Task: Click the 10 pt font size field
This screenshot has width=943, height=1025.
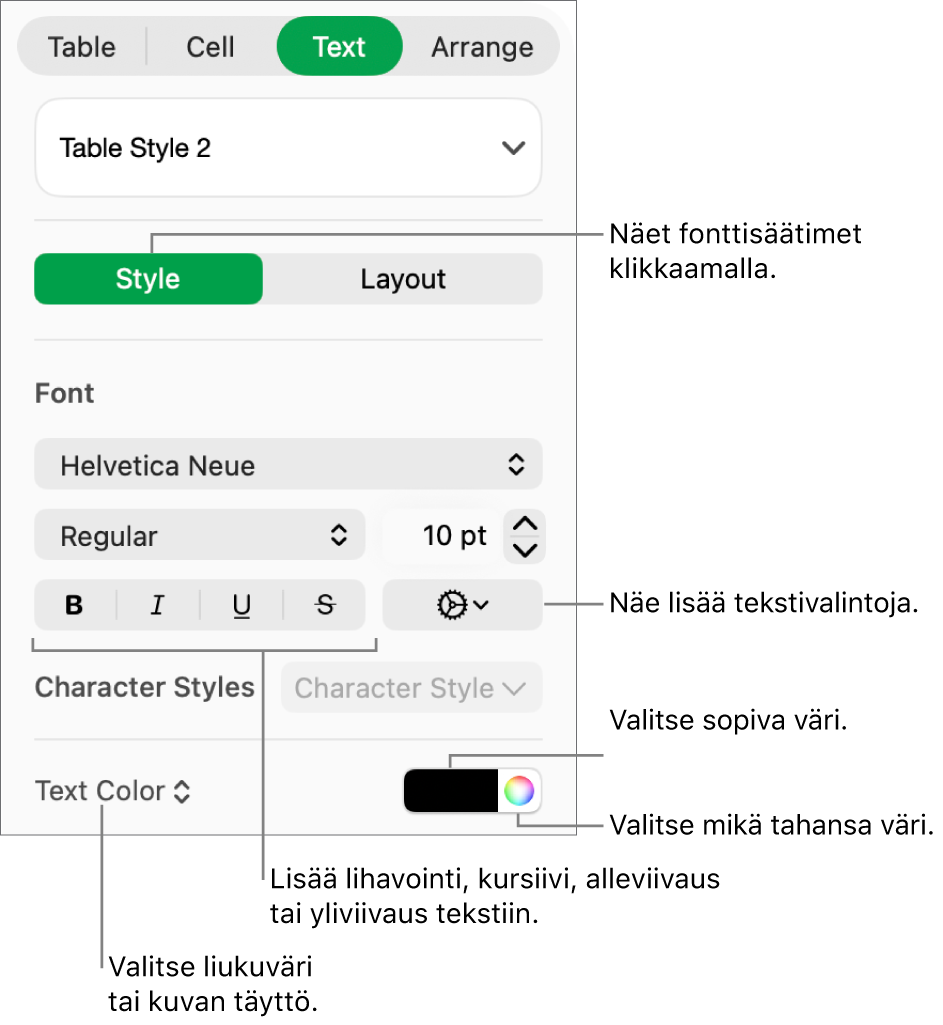Action: pos(442,536)
